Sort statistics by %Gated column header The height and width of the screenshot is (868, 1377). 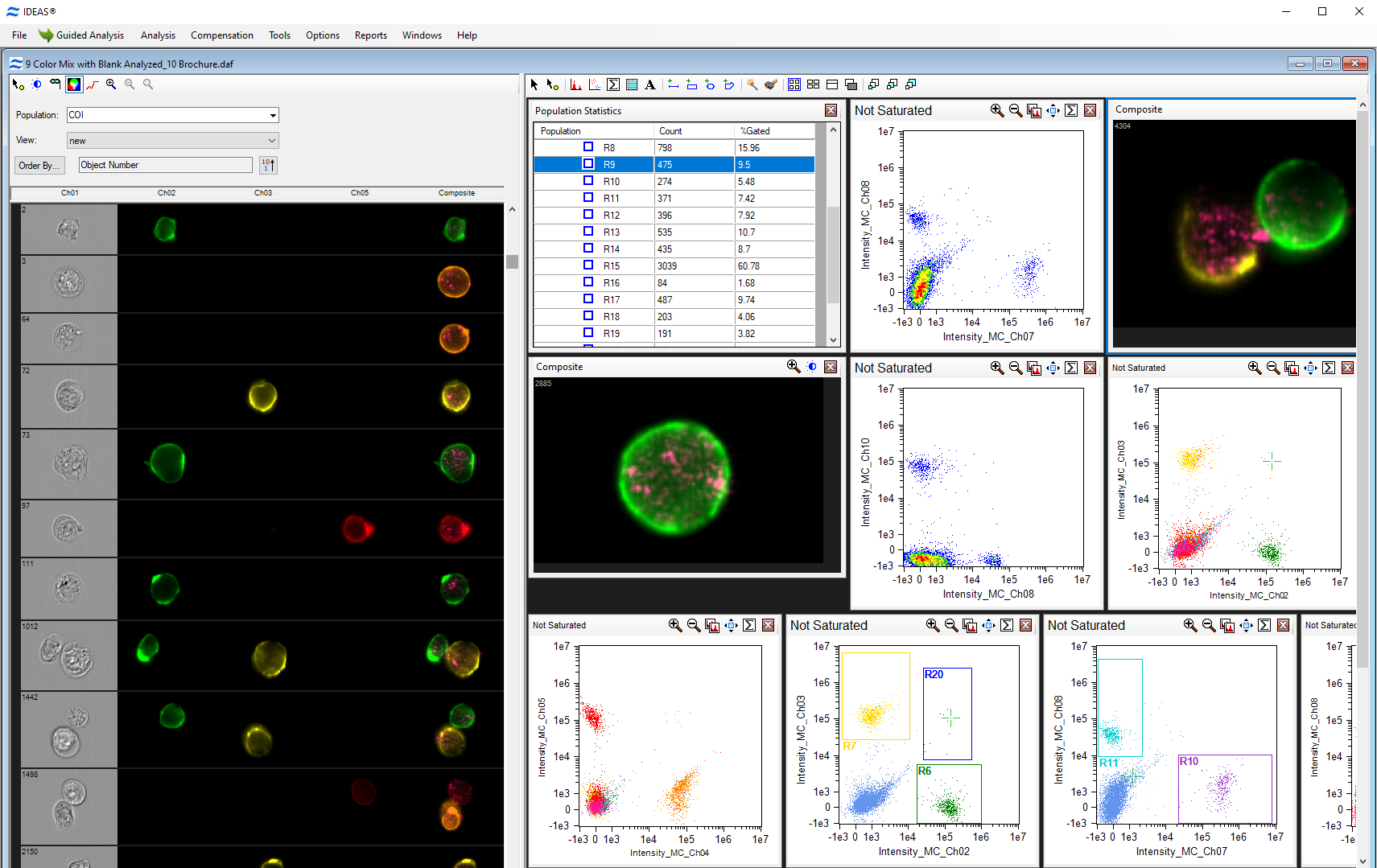(776, 131)
